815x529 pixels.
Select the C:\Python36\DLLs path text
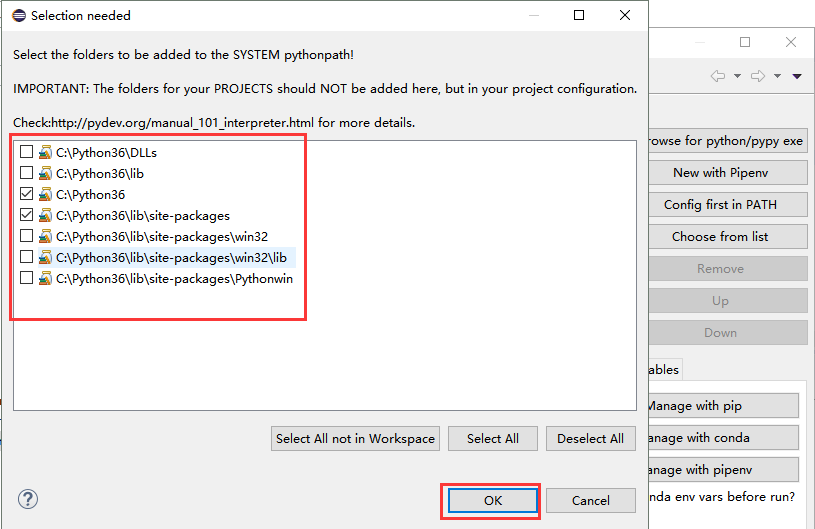click(107, 152)
